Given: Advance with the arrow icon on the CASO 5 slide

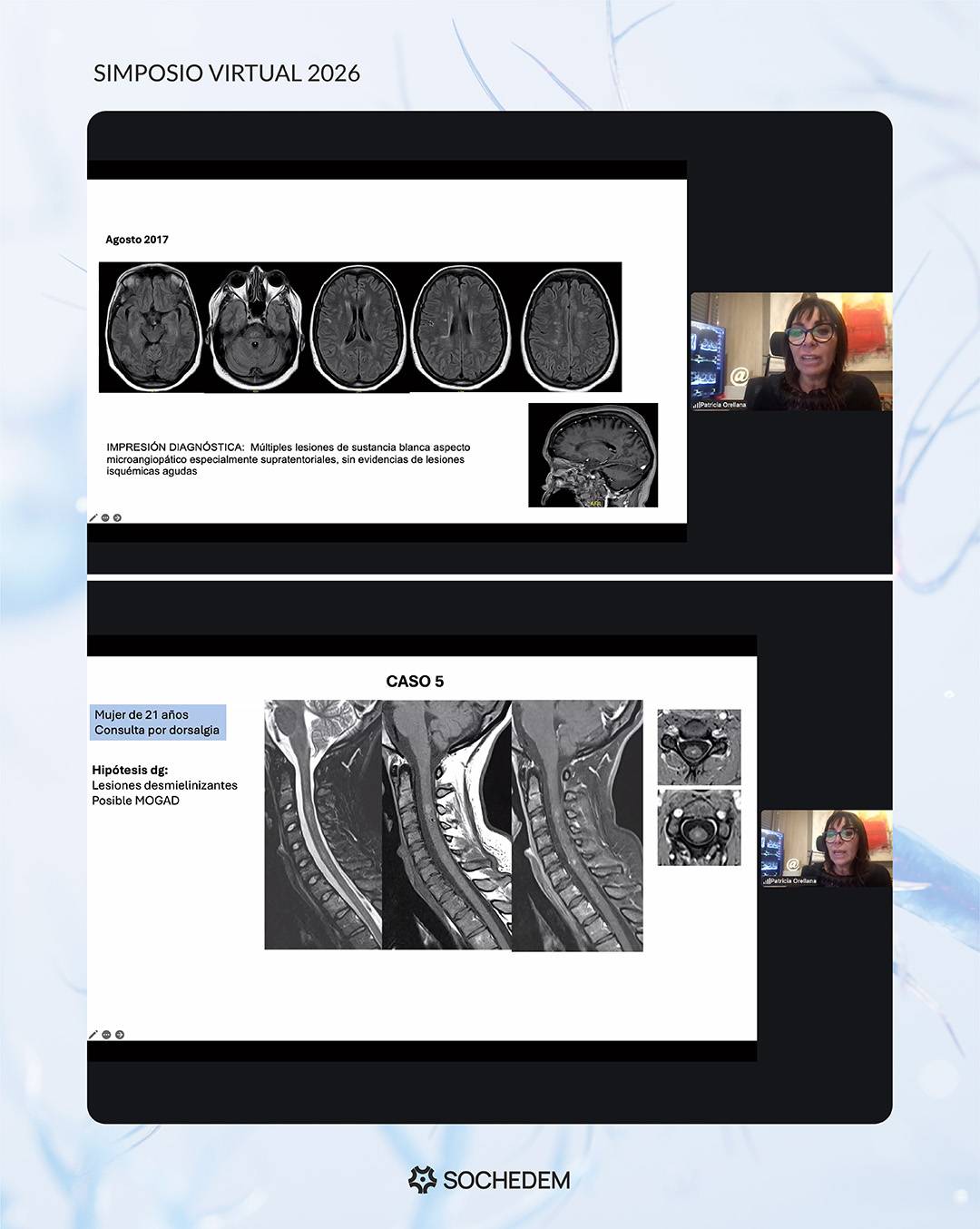Looking at the screenshot, I should click(x=119, y=1034).
